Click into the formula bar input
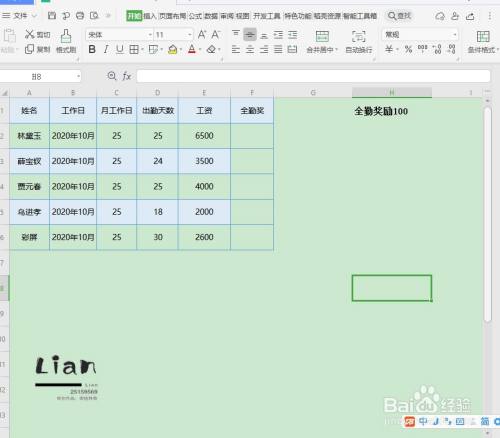The image size is (500, 438). 313,76
